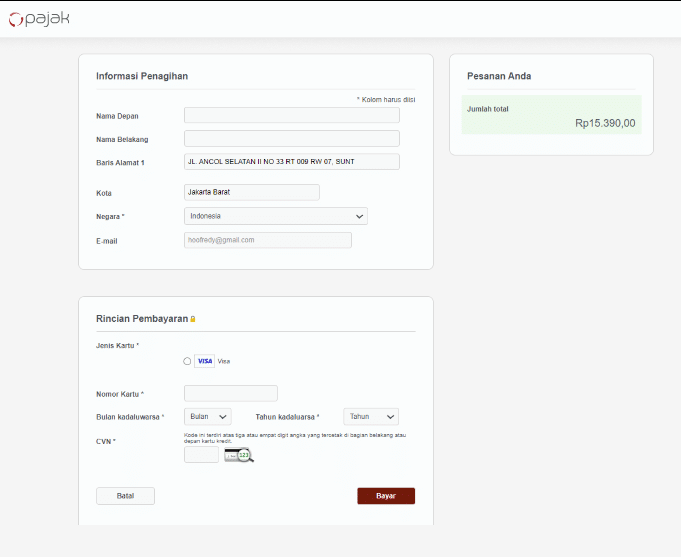Open the Negara country dropdown
The height and width of the screenshot is (557, 681).
276,216
